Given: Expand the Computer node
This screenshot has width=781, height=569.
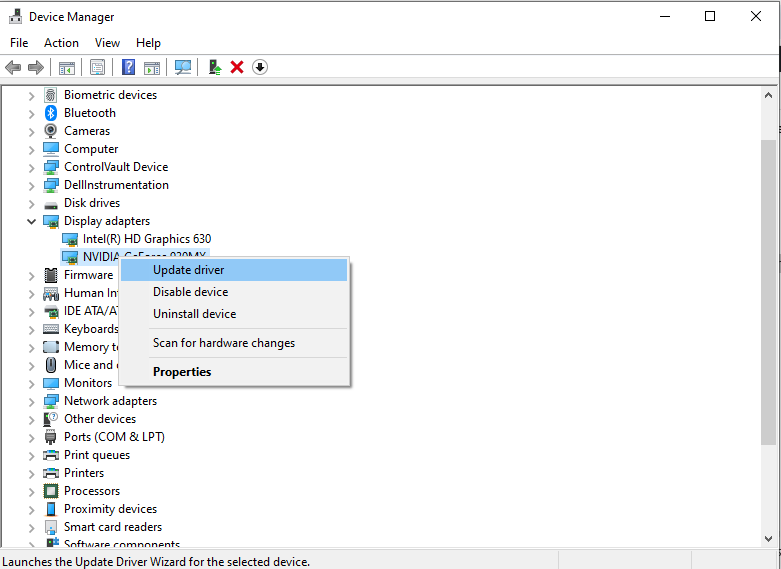Looking at the screenshot, I should 31,149.
